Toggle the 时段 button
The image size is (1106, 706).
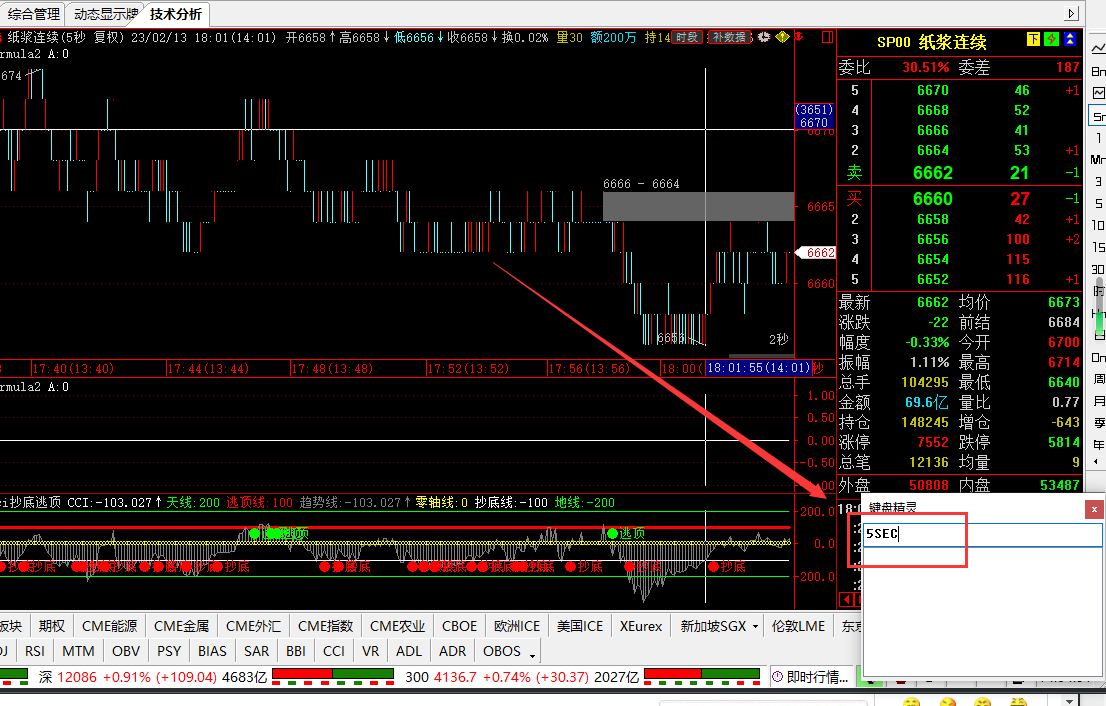pos(687,37)
